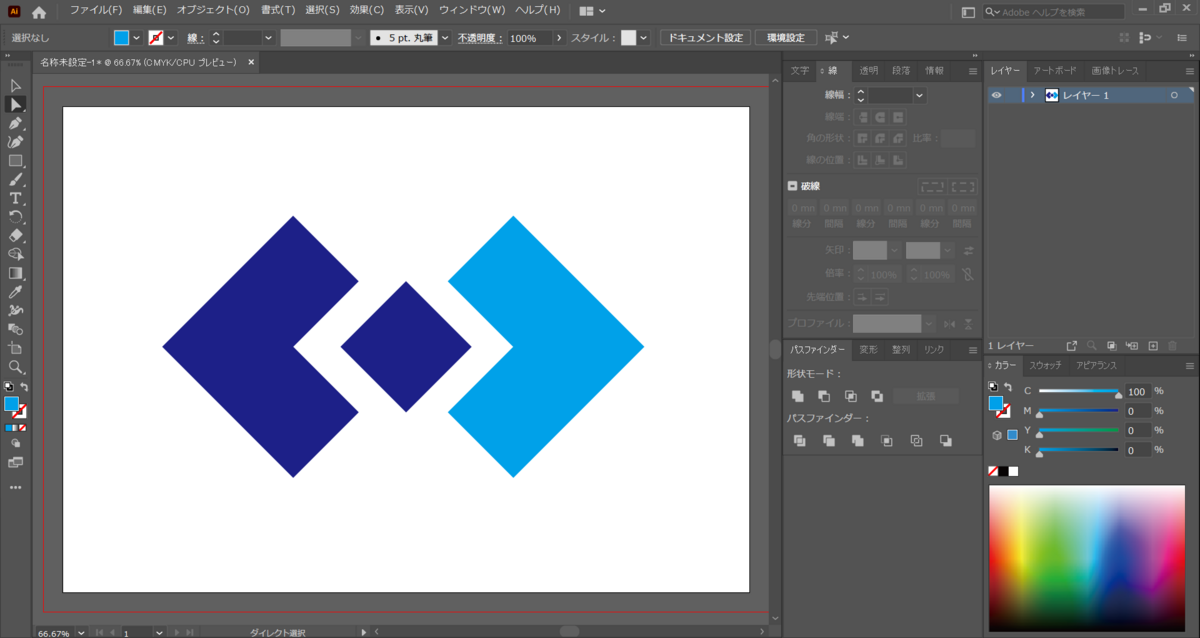The height and width of the screenshot is (638, 1200).
Task: Click the 環境設定 button
Action: coord(785,38)
